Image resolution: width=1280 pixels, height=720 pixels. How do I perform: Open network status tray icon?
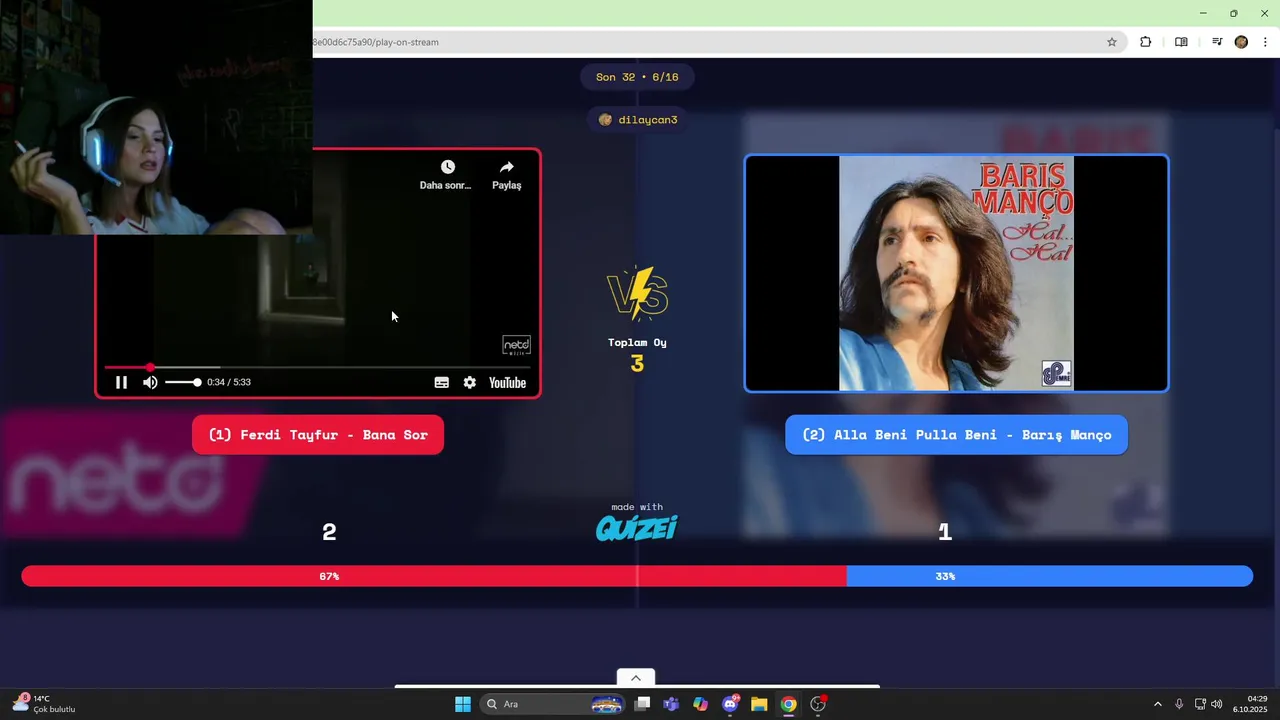point(1200,704)
